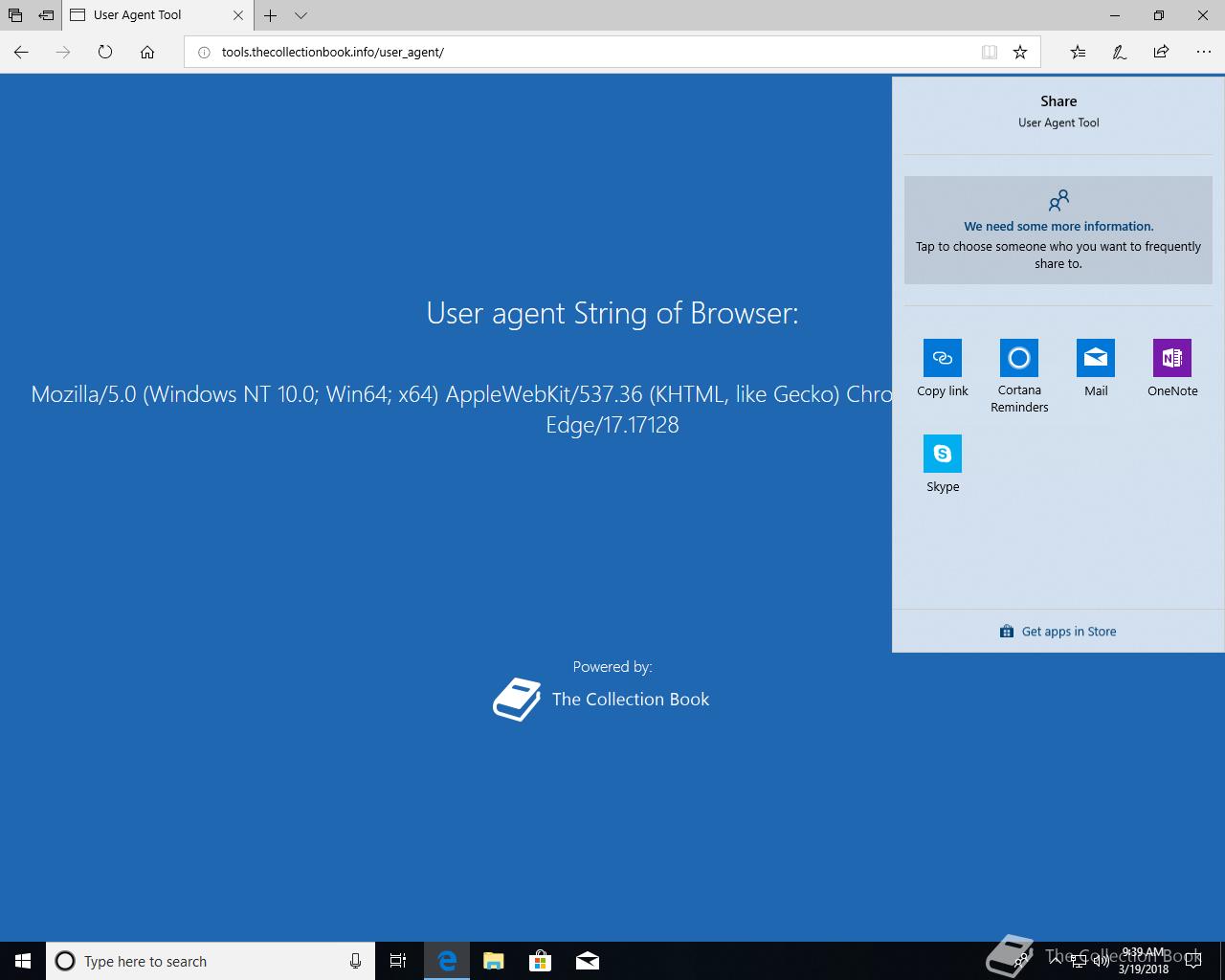Image resolution: width=1225 pixels, height=980 pixels.
Task: Share the page to OneNote
Action: (x=1172, y=368)
